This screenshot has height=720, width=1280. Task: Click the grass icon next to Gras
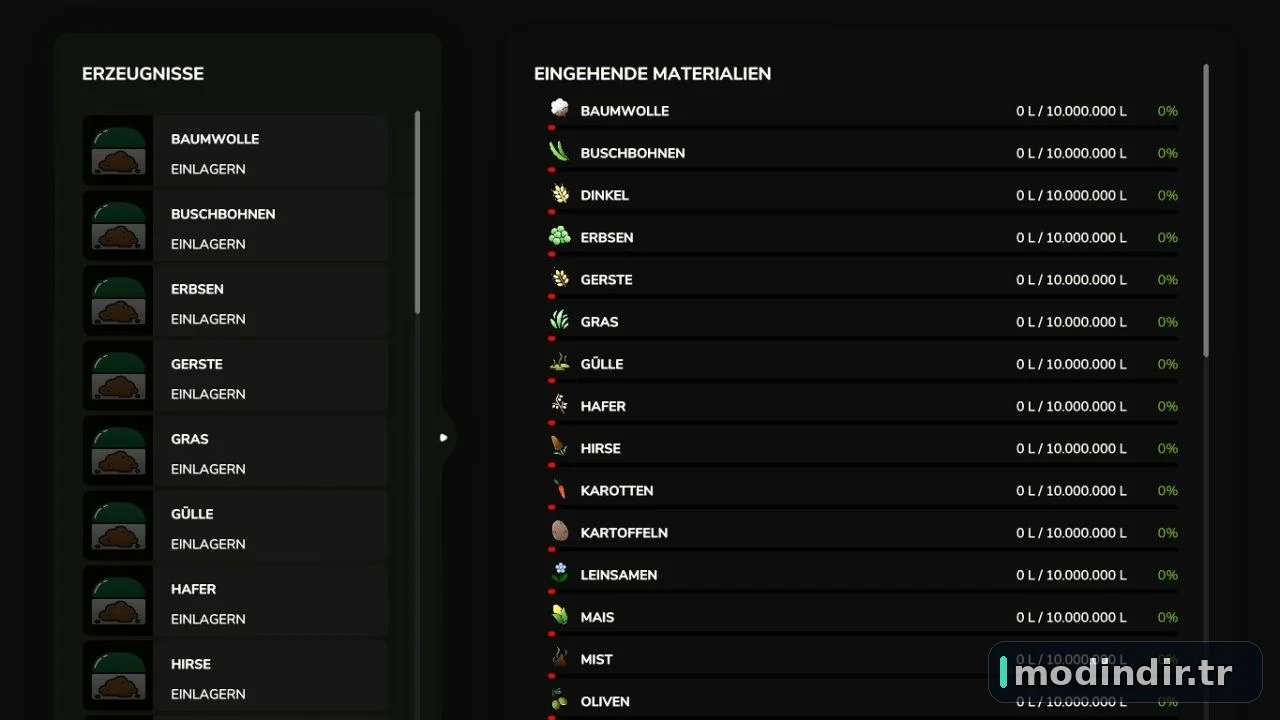pyautogui.click(x=559, y=320)
